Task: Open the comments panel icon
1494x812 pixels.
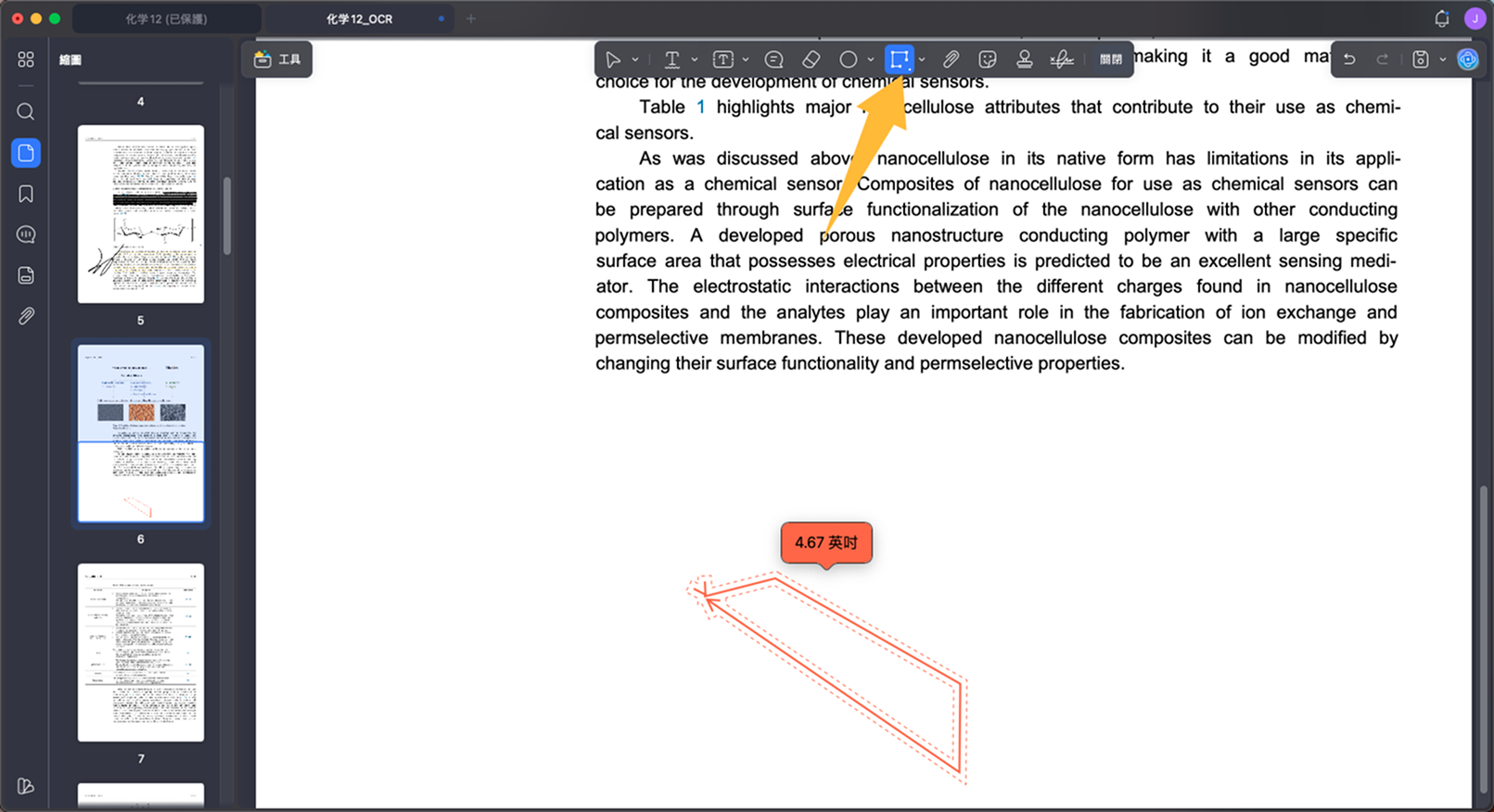Action: click(x=26, y=235)
